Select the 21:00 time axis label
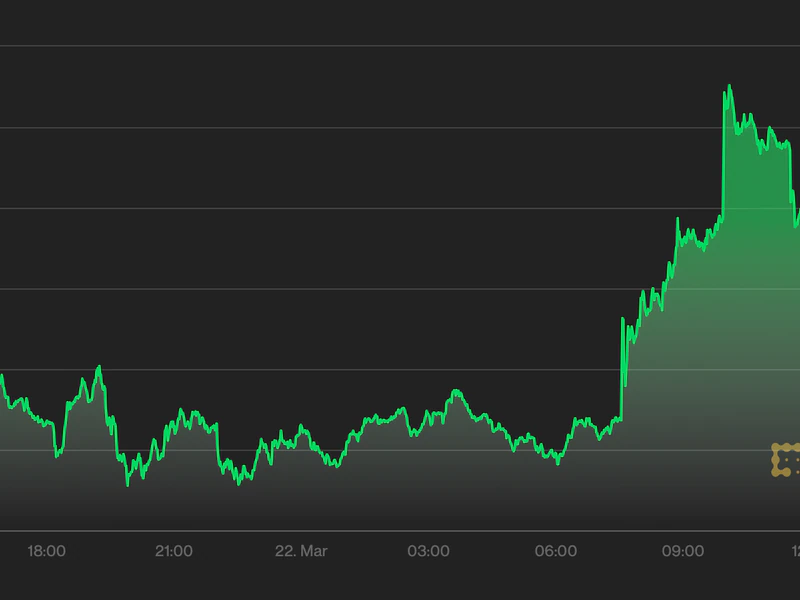Screen dimensions: 800x600 174,551
